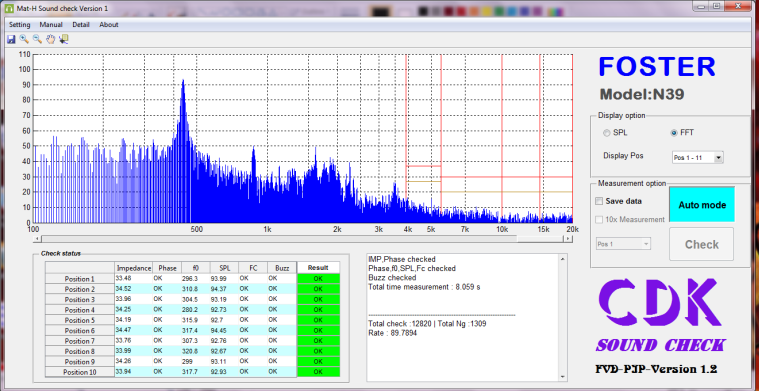
Task: Click f0 value 320.8 in Position 8
Action: pos(196,351)
